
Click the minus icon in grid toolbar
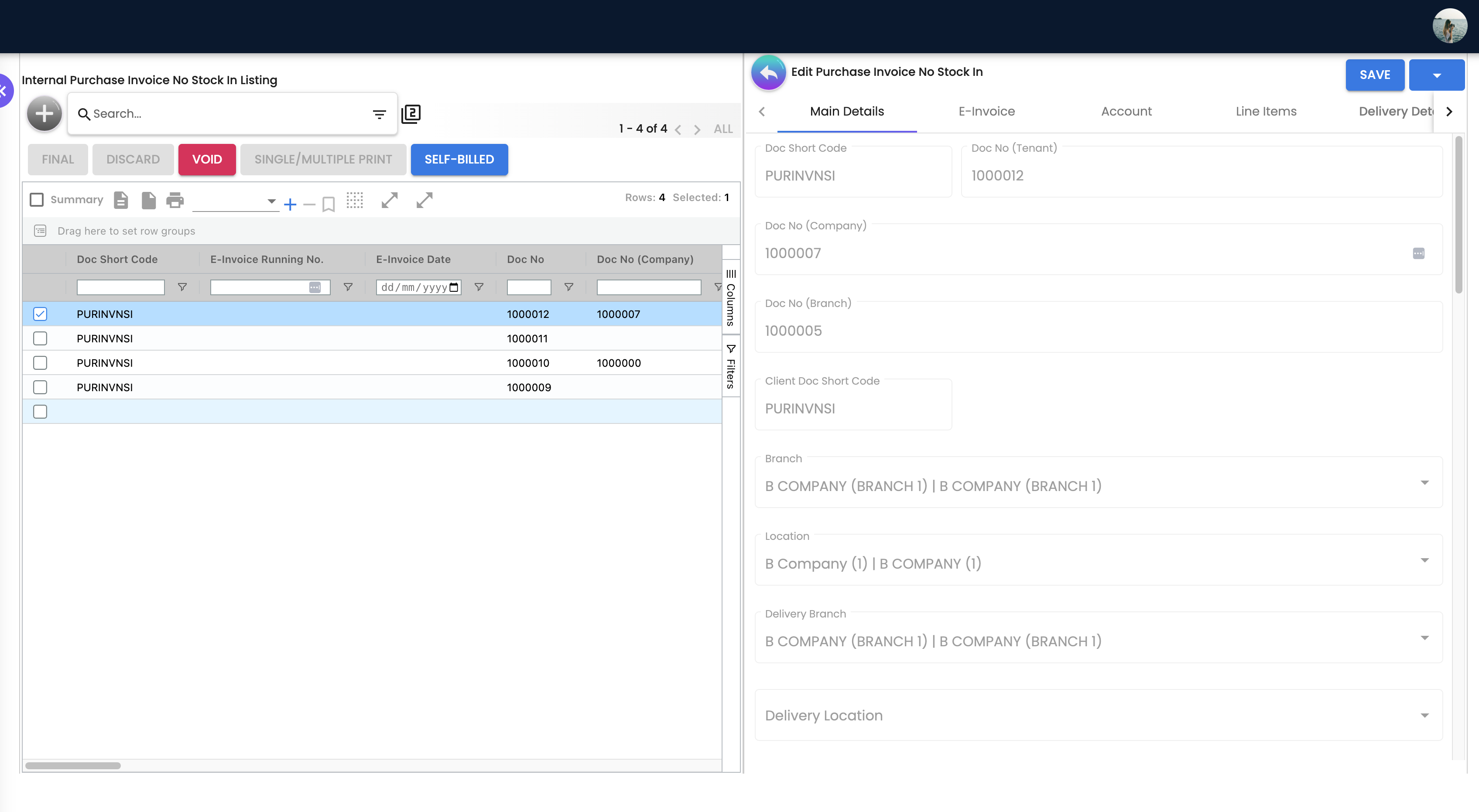[x=309, y=204]
